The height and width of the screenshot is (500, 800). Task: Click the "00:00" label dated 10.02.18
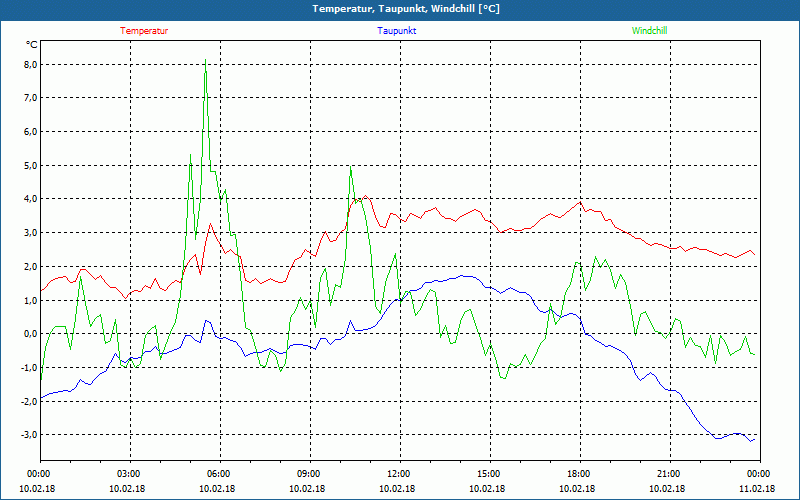point(40,474)
